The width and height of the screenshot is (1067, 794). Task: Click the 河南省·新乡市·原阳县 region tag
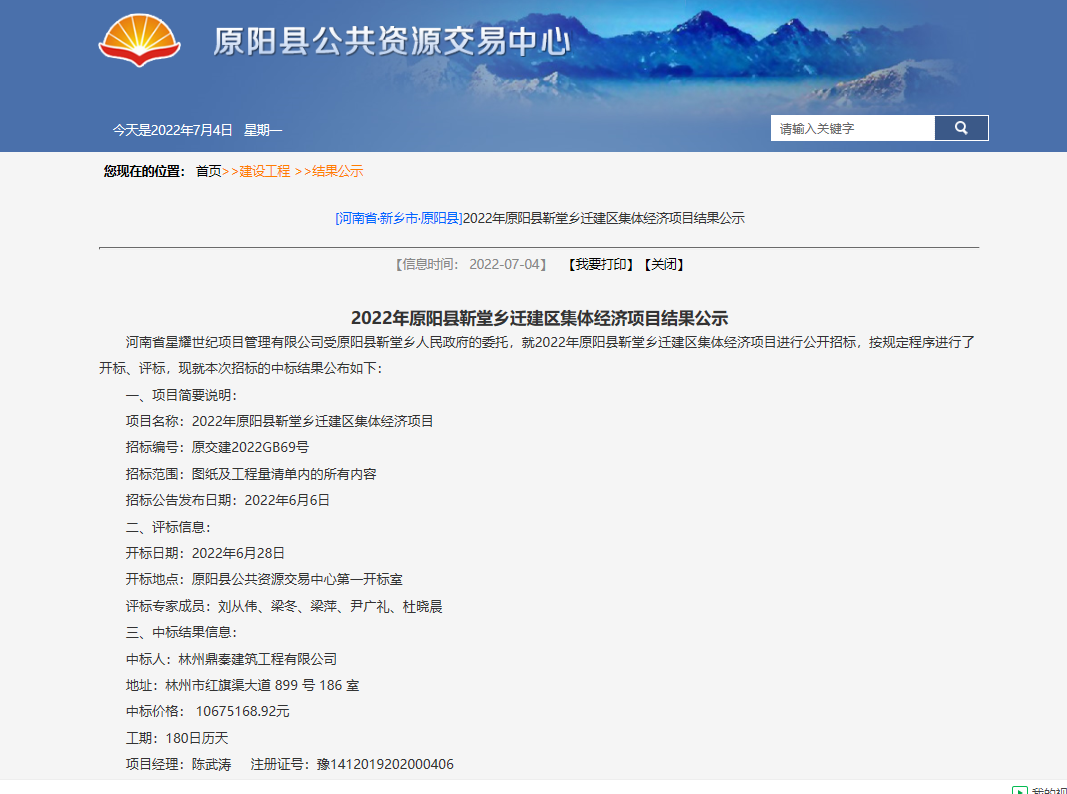pos(399,218)
